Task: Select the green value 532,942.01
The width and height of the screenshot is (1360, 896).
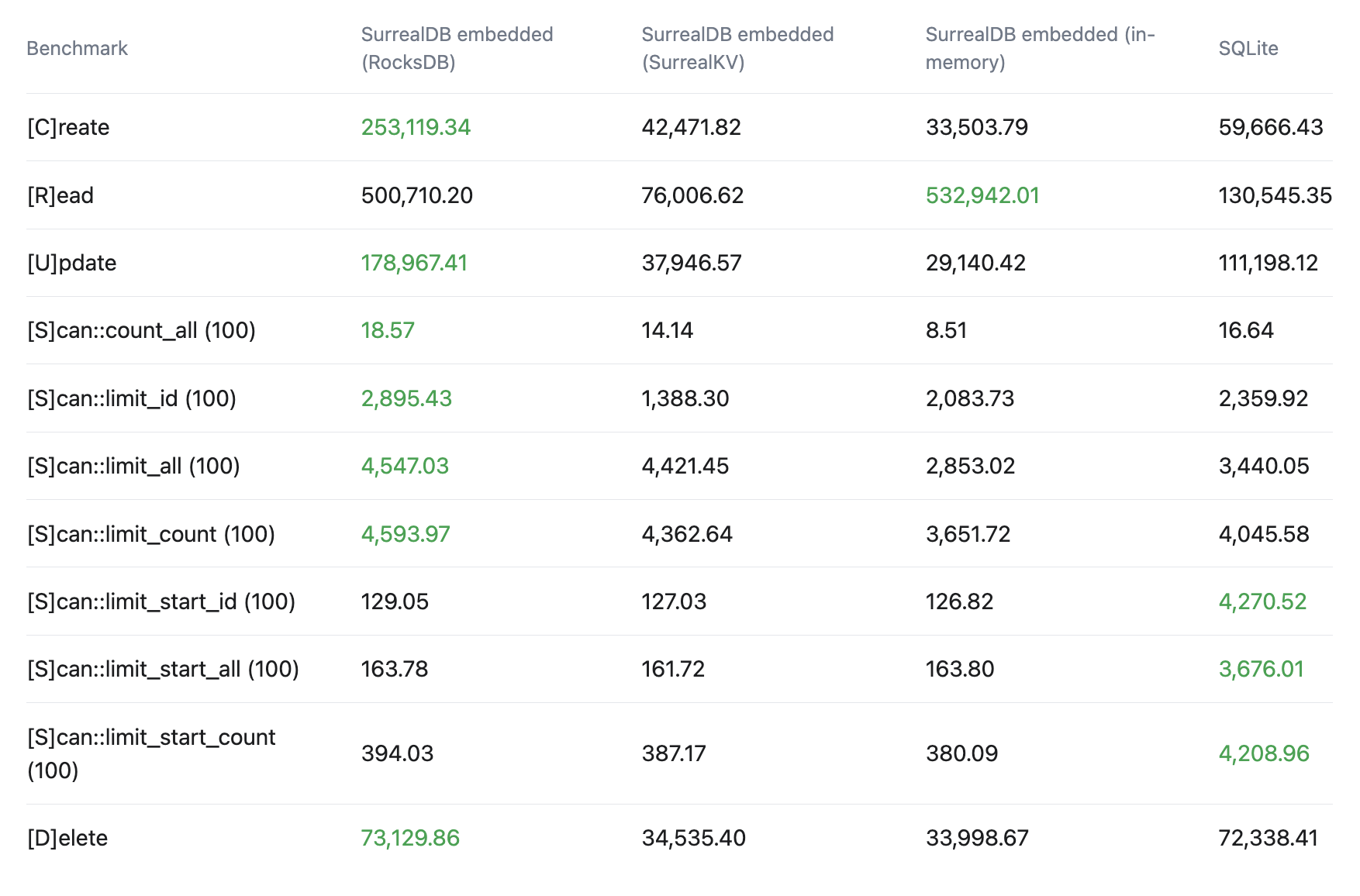Action: tap(982, 195)
